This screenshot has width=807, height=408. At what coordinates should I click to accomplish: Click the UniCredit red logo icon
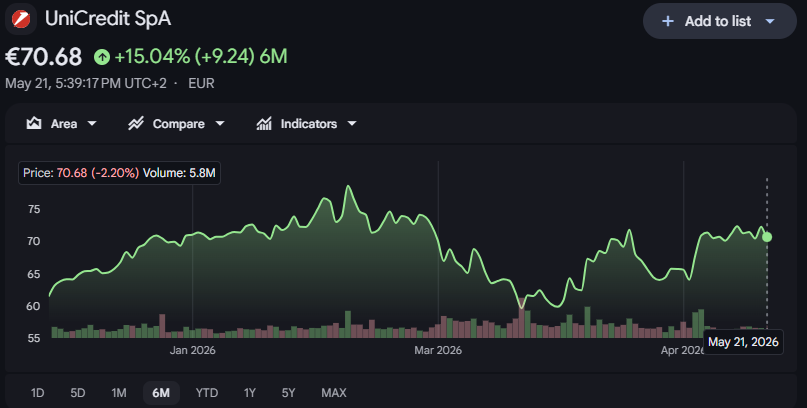click(x=21, y=19)
